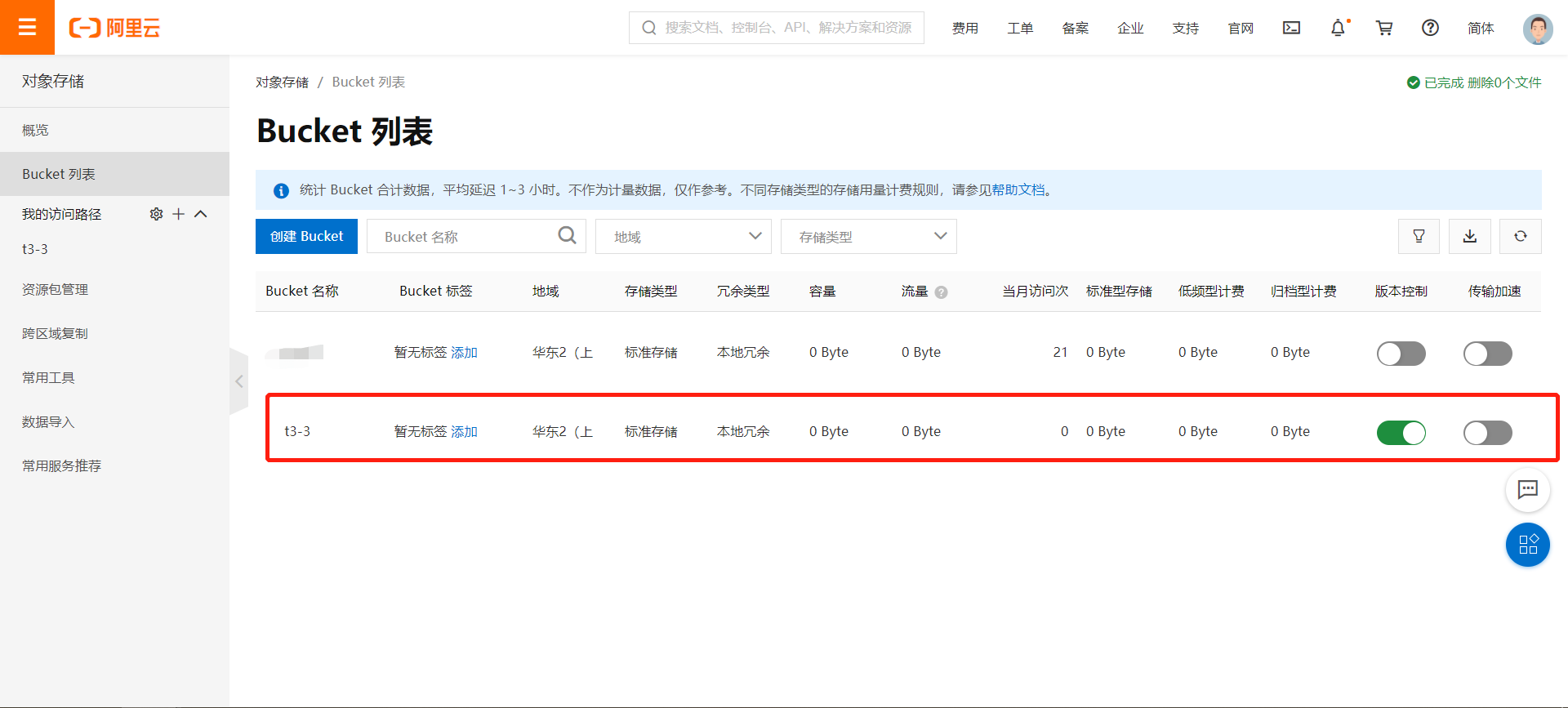Screen dimensions: 1568x708
Task: Open the Cloud Shell terminal icon
Action: (x=1291, y=28)
